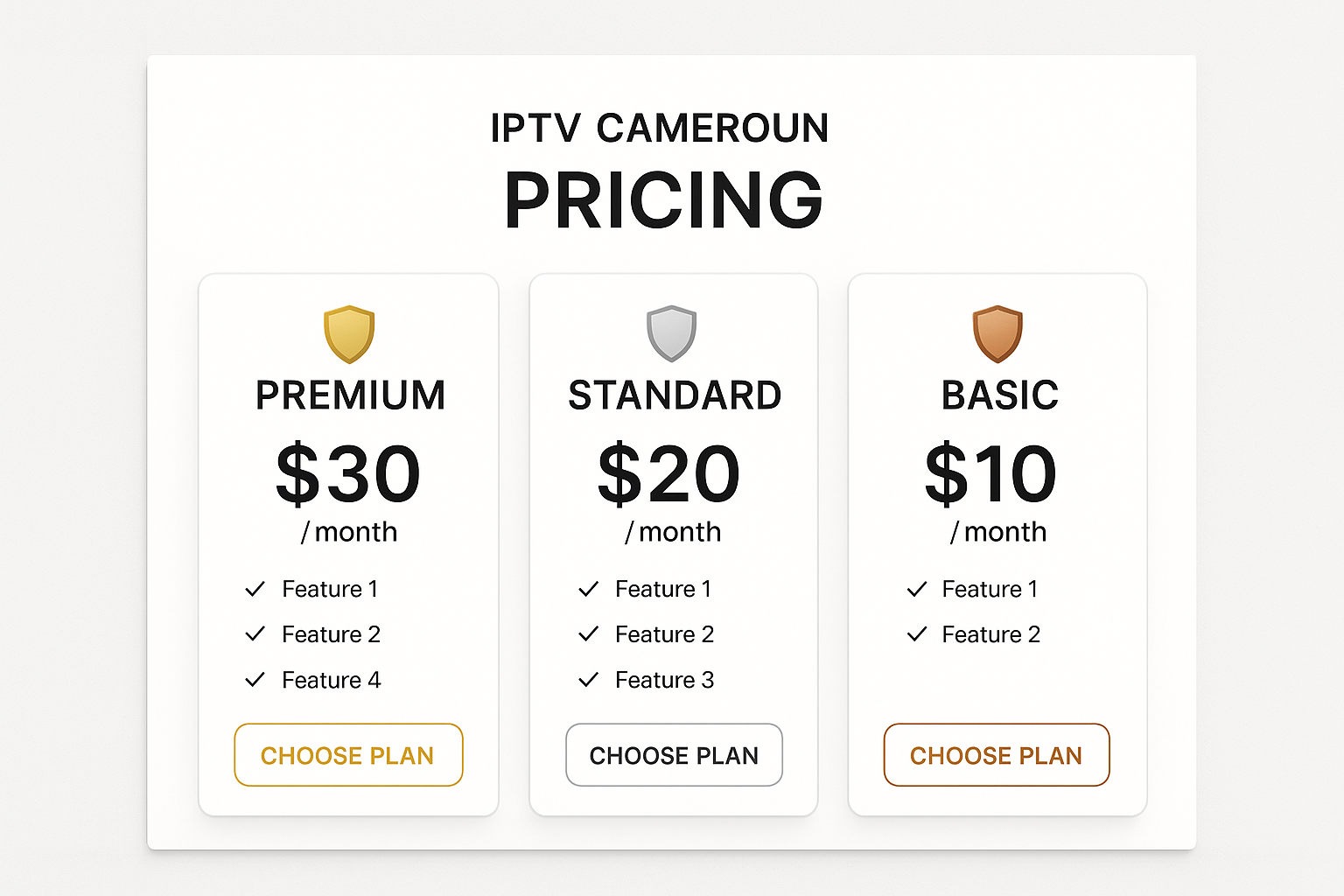The width and height of the screenshot is (1344, 896).
Task: Click the Basic Feature 2 checkmark
Action: point(916,634)
